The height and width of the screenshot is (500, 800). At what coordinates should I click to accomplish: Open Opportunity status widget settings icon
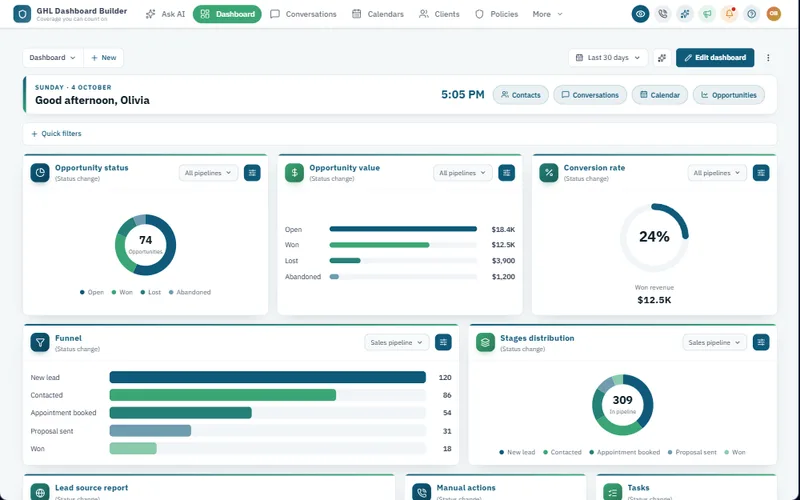[252, 173]
